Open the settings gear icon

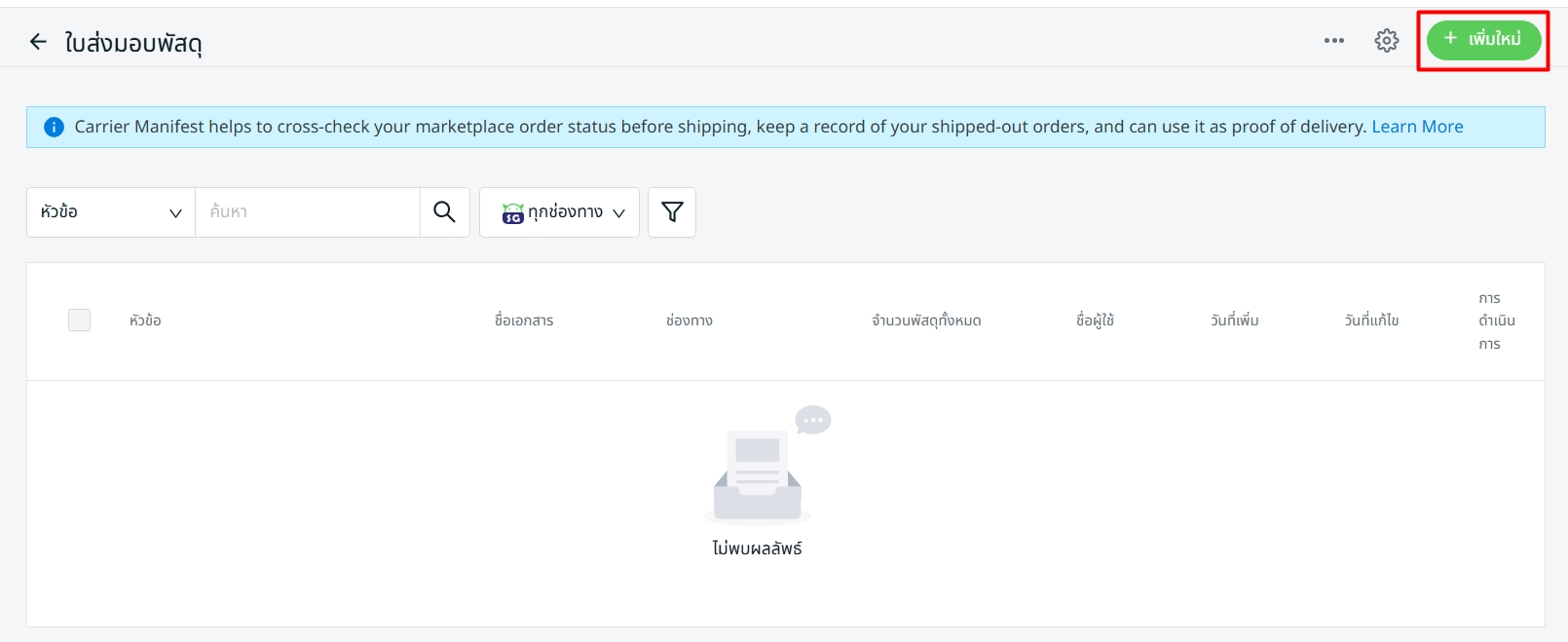[x=1386, y=41]
